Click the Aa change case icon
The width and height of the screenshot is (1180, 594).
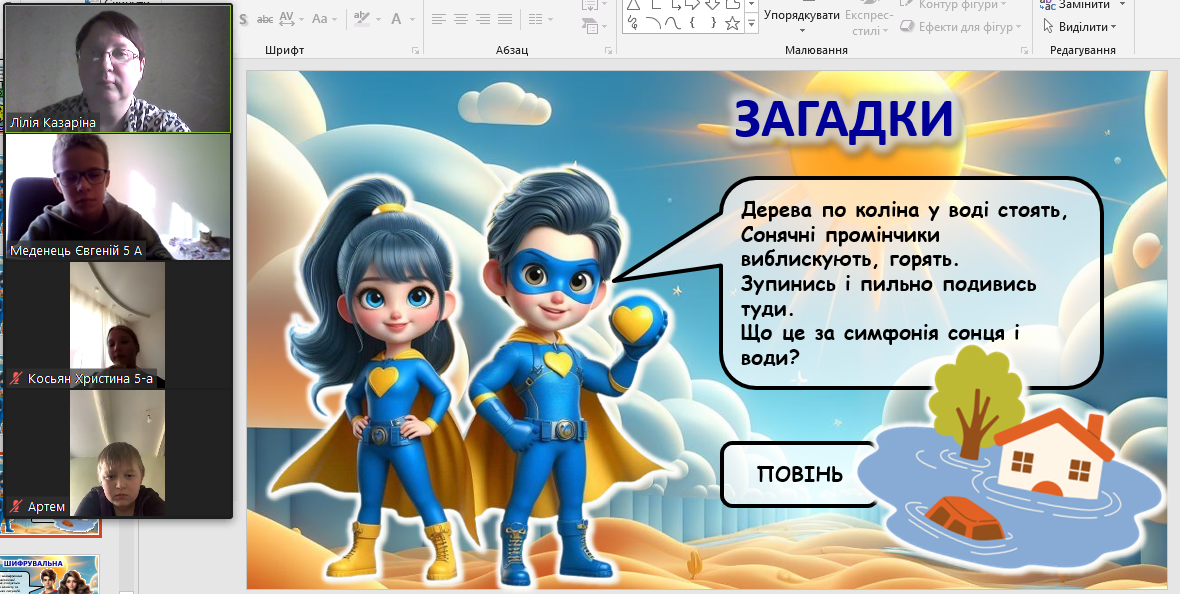pyautogui.click(x=320, y=19)
